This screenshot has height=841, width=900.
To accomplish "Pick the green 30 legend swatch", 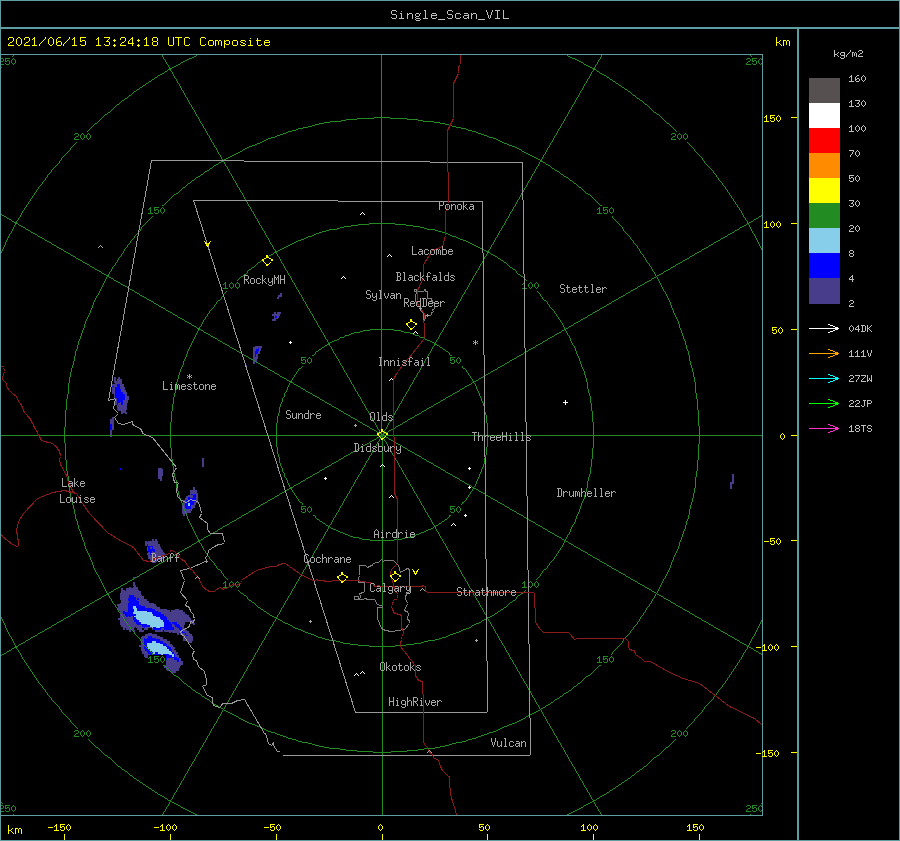I will pos(824,216).
